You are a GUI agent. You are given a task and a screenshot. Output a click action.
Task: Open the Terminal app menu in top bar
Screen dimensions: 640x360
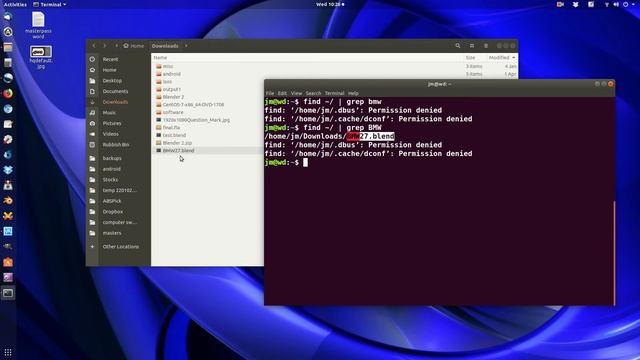tap(49, 4)
